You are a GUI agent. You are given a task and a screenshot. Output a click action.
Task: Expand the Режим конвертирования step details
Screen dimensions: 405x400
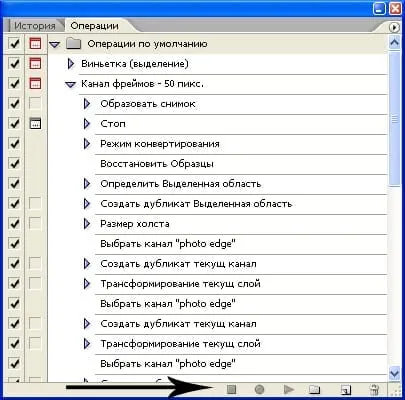87,144
